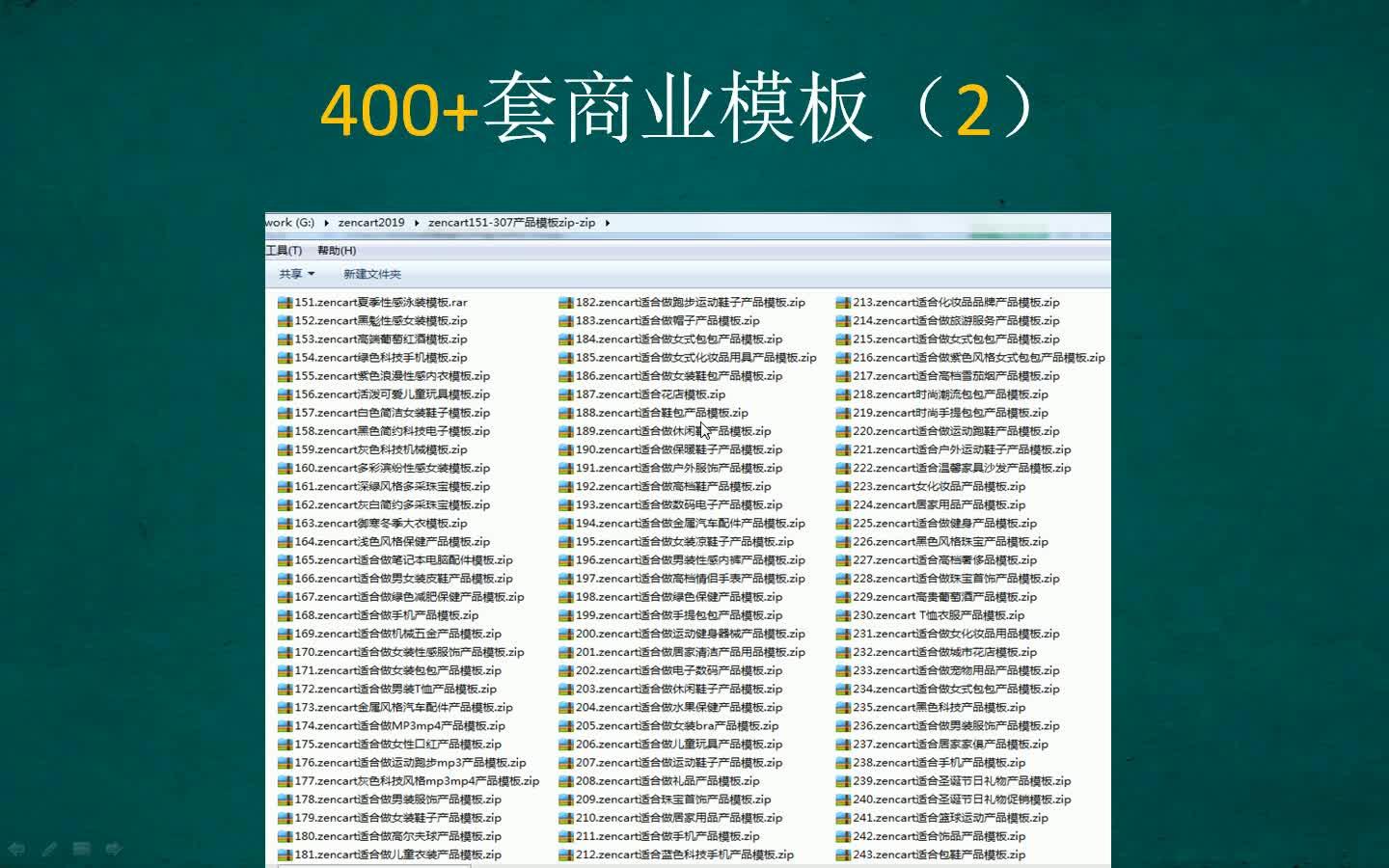Activate the slideshow pen tool icon
The height and width of the screenshot is (868, 1389).
click(x=49, y=849)
